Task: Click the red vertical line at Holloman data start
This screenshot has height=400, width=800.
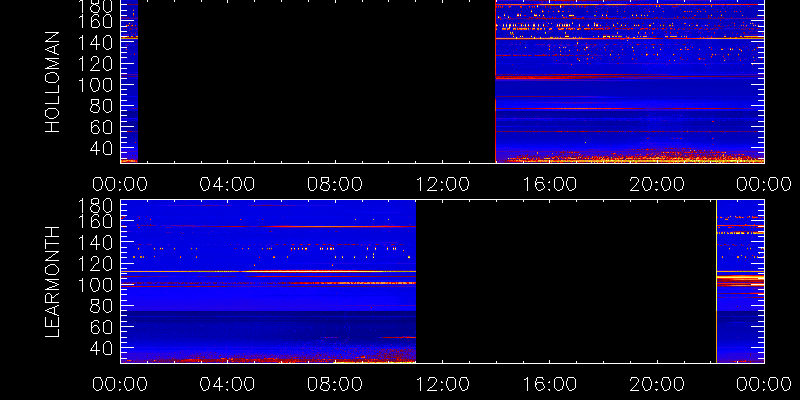Action: [495, 82]
